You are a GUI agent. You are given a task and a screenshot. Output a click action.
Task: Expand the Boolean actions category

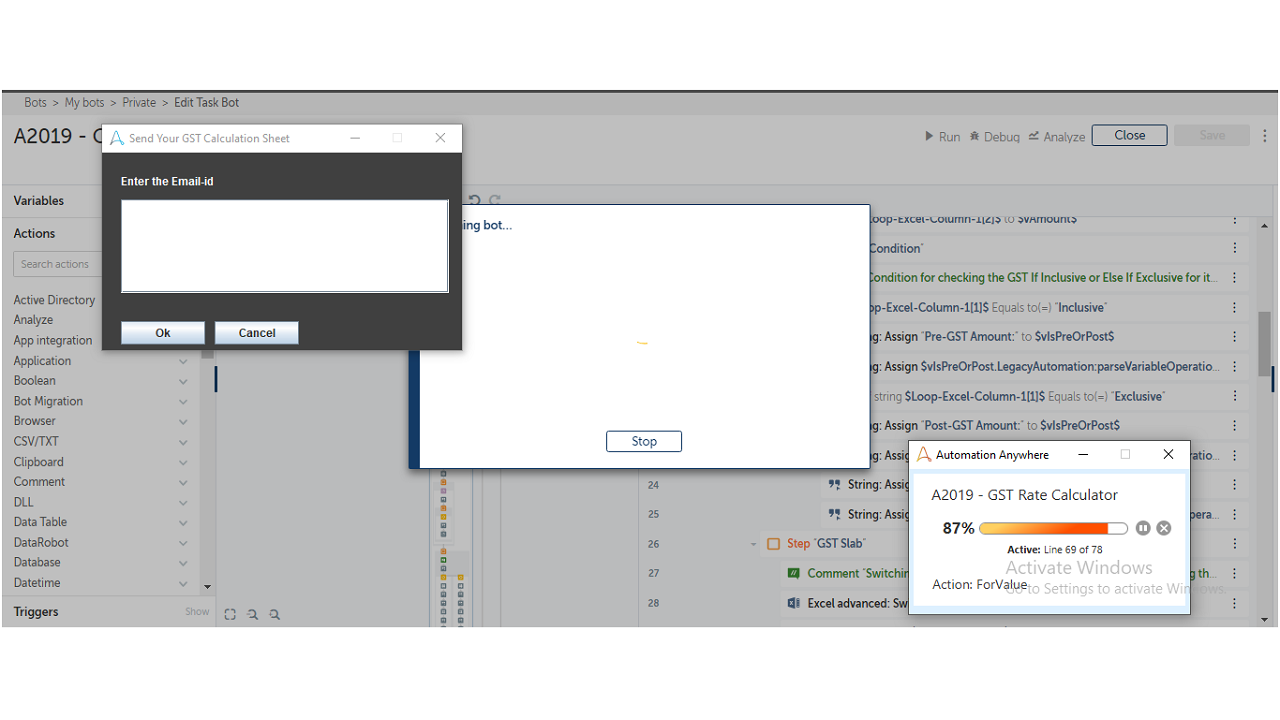click(x=183, y=381)
